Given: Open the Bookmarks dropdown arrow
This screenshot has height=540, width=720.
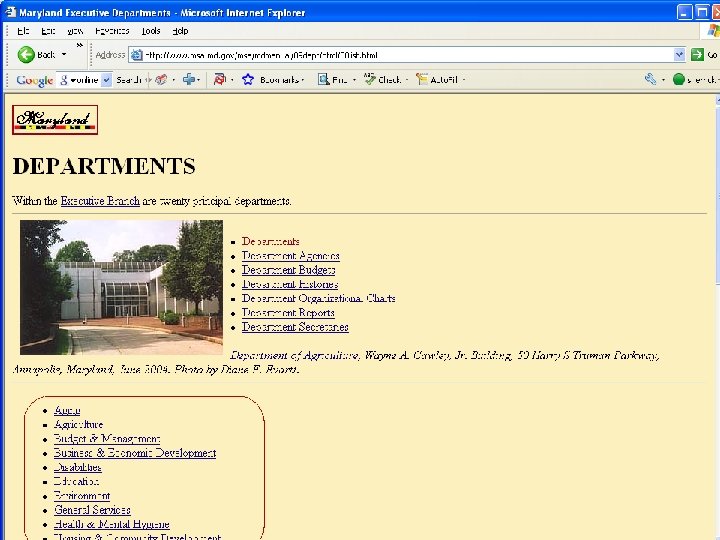Looking at the screenshot, I should click(303, 80).
